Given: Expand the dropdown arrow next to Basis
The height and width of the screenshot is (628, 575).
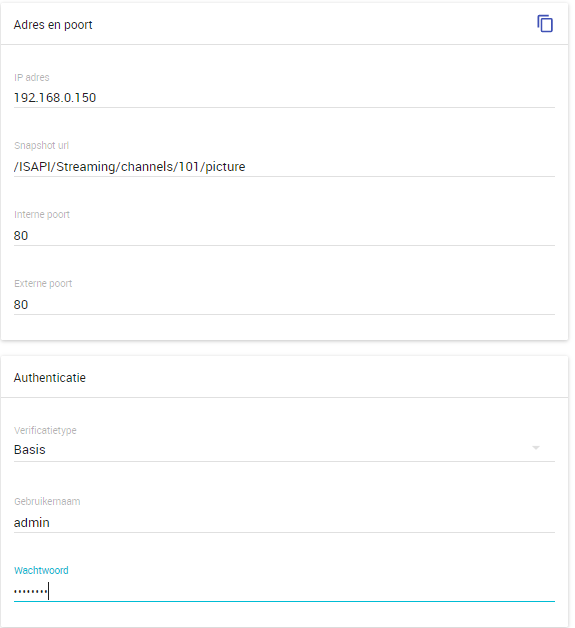Looking at the screenshot, I should click(x=536, y=448).
